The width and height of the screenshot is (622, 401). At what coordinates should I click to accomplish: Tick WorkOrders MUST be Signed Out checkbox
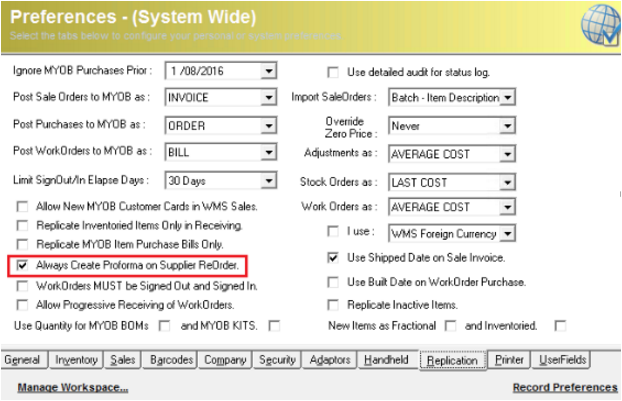click(x=22, y=286)
